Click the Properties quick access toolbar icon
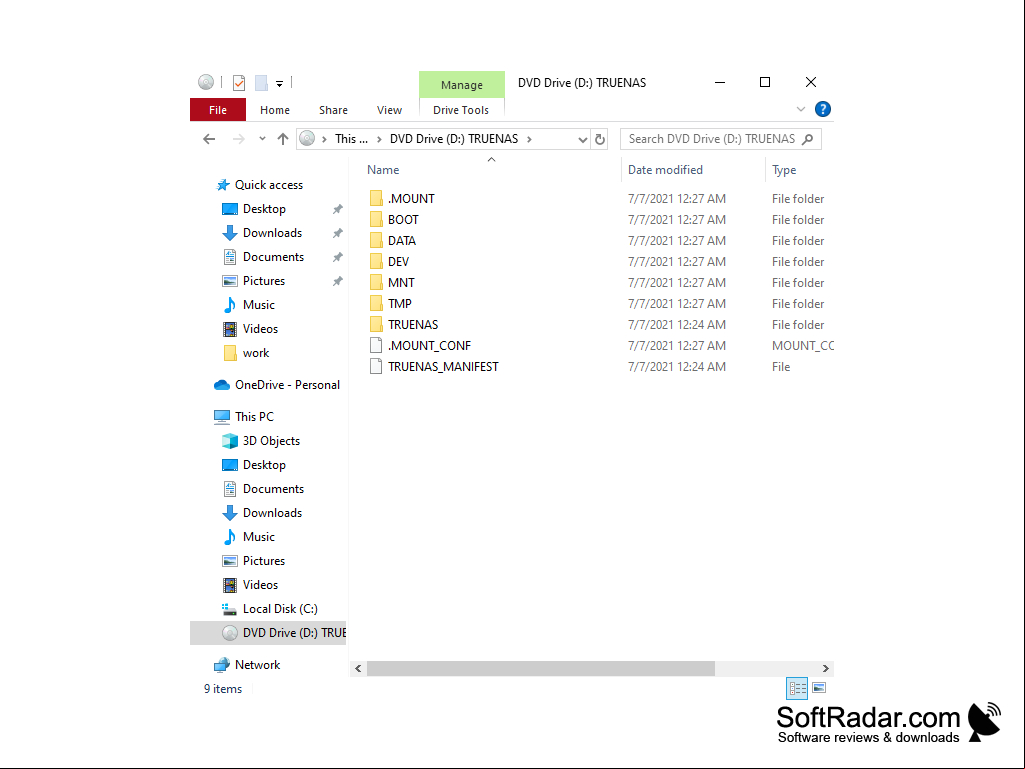 click(239, 82)
